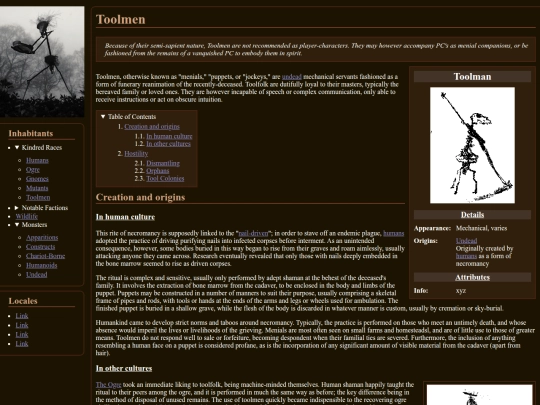The width and height of the screenshot is (540, 405).
Task: Click the Toolman skeleton illustration
Action: (472, 145)
